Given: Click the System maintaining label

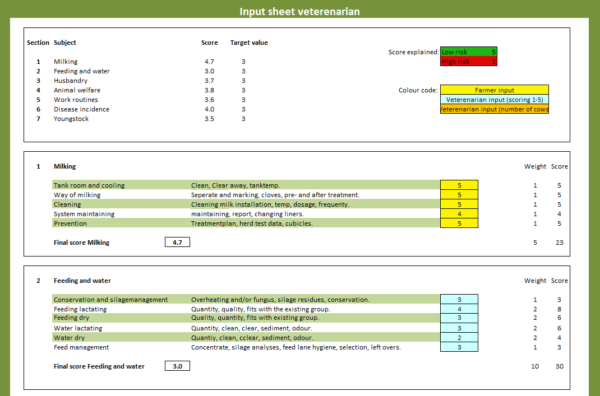Looking at the screenshot, I should [84, 214].
